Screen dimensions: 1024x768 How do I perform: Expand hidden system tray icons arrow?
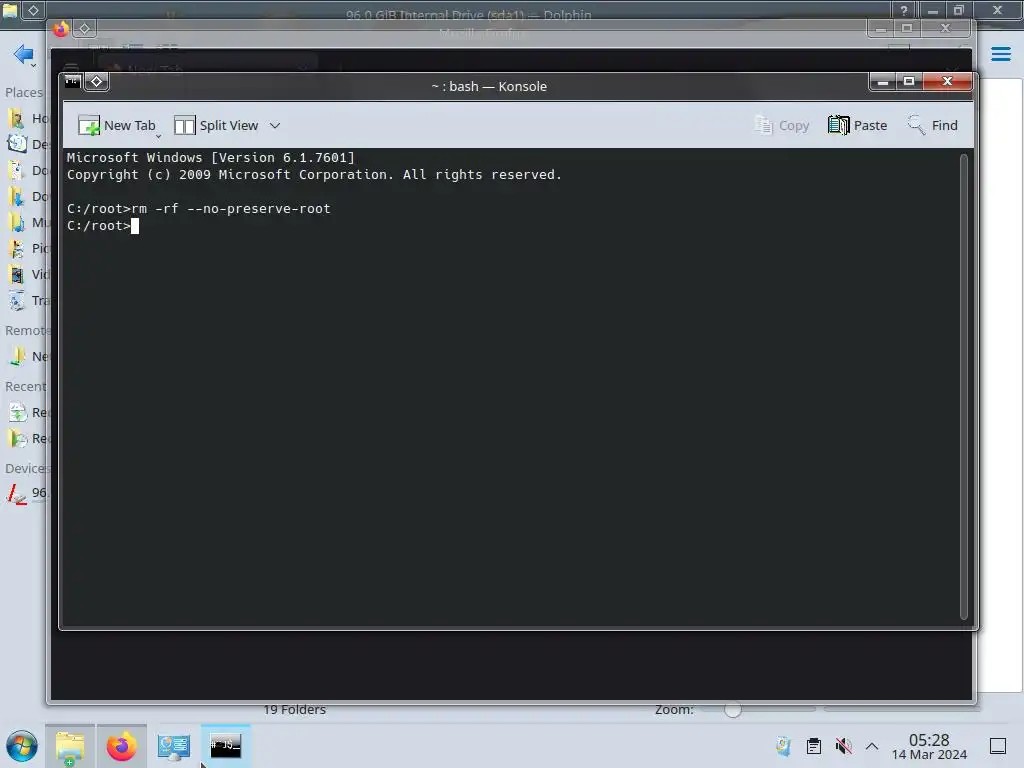tap(872, 746)
